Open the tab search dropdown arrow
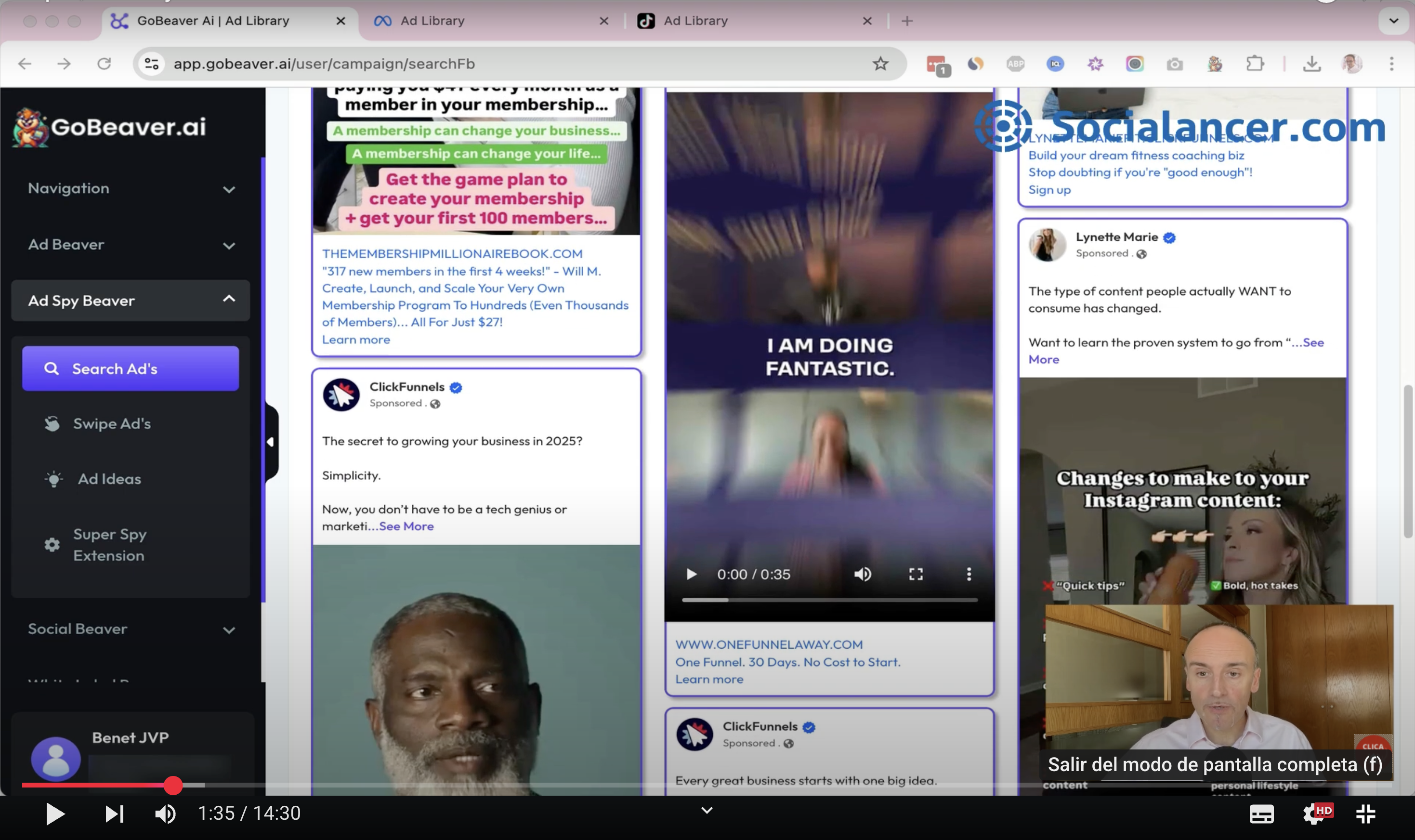1415x840 pixels. (1393, 21)
